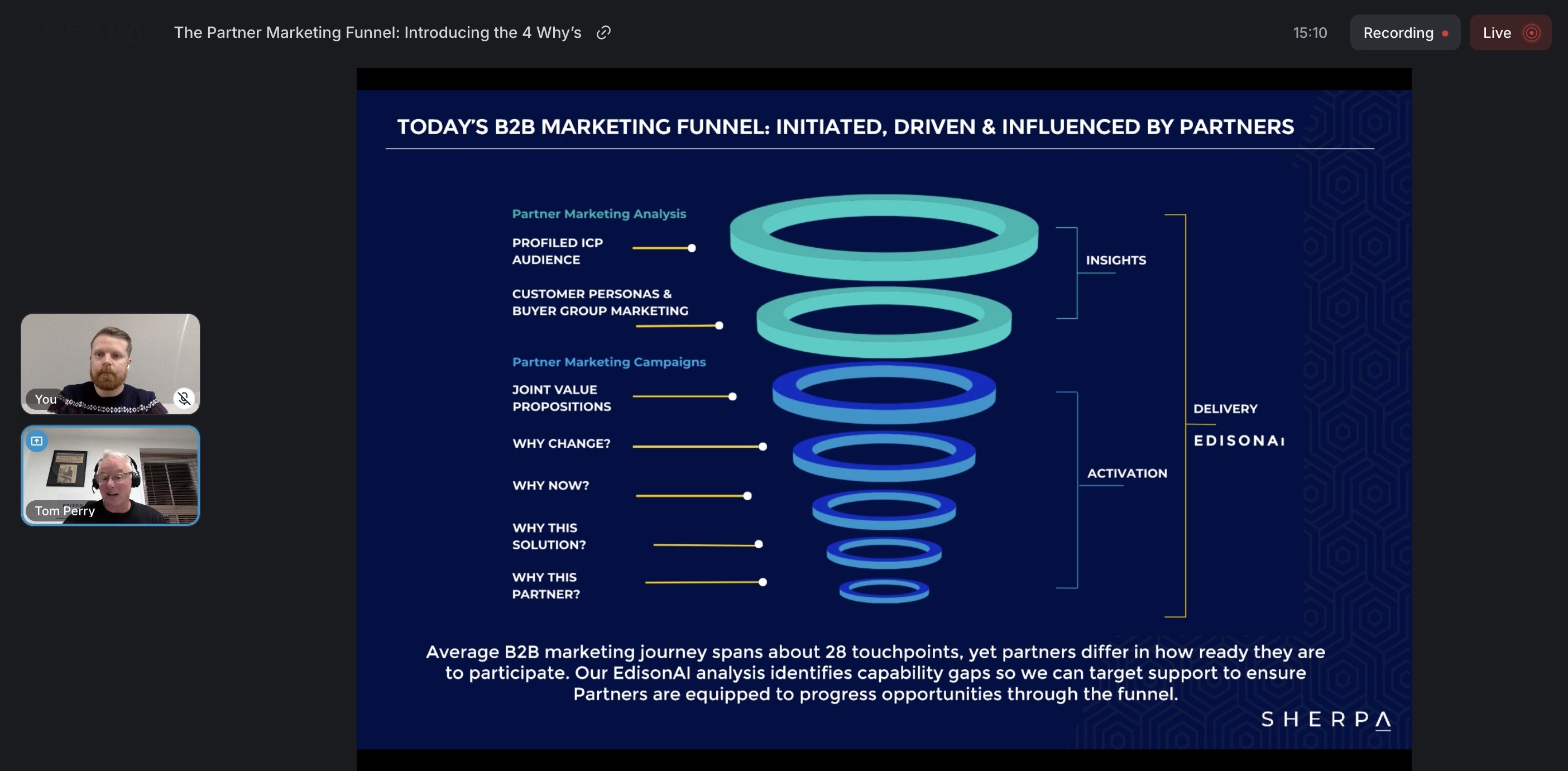Viewport: 1568px width, 771px height.
Task: Select Tom Perry's video thumbnail
Action: coord(110,476)
